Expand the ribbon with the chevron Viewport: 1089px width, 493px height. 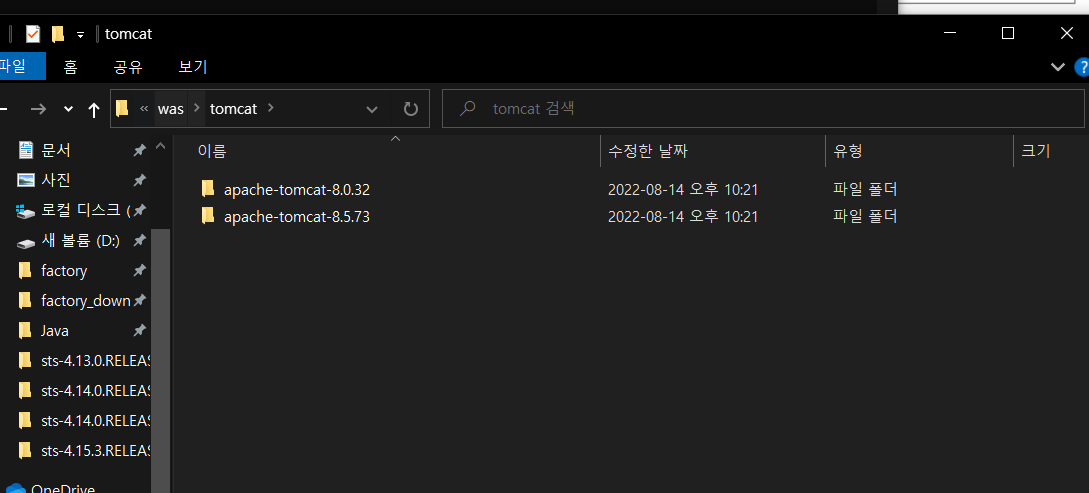[1058, 67]
